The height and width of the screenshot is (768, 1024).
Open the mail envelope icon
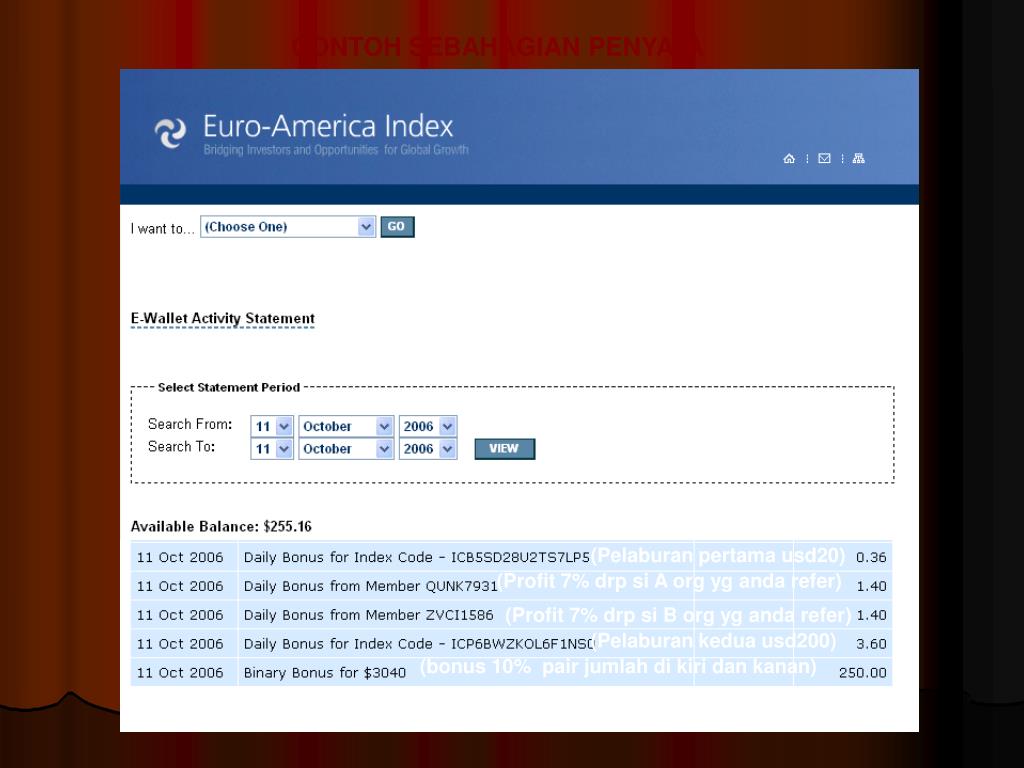(x=824, y=159)
